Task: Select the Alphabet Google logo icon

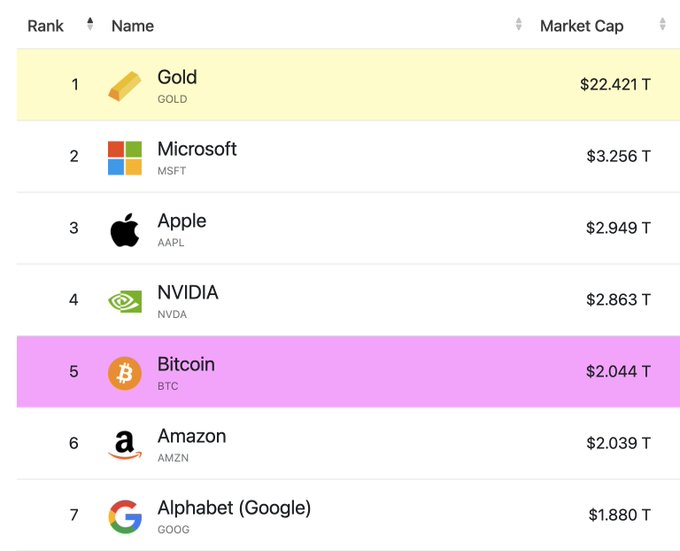Action: pyautogui.click(x=125, y=517)
